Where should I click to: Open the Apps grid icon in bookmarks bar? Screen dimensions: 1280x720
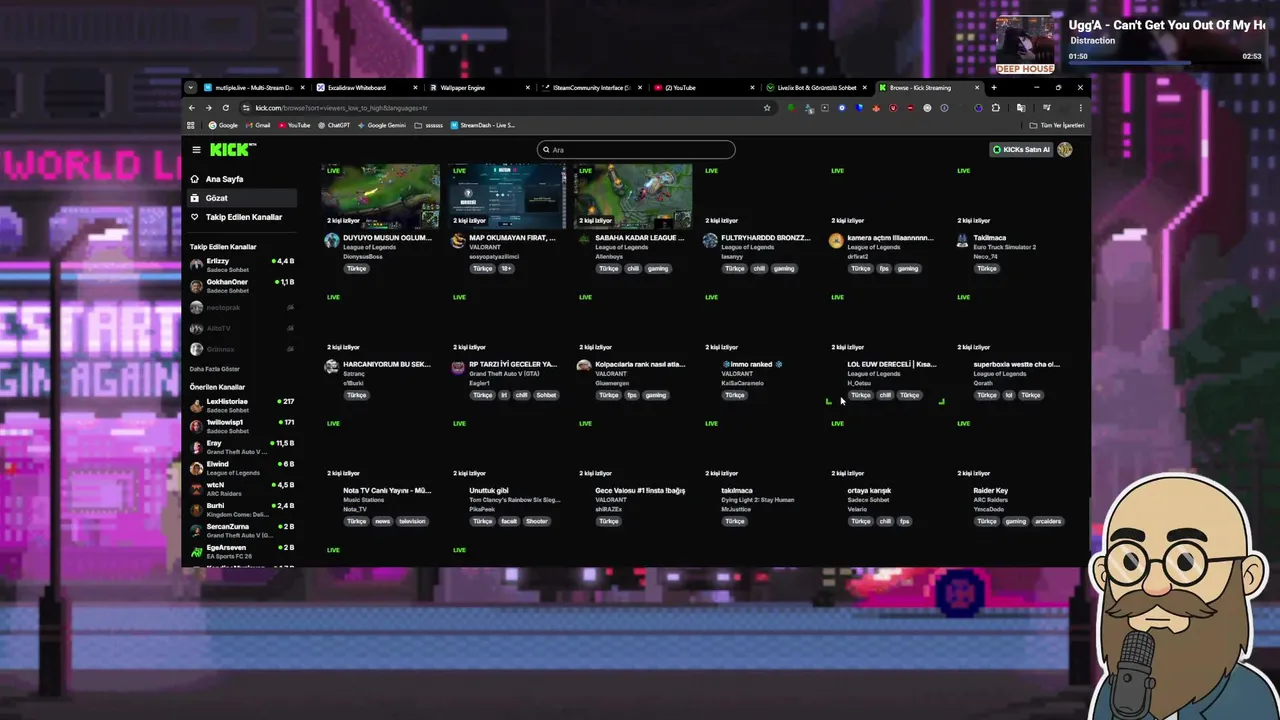[x=192, y=126]
